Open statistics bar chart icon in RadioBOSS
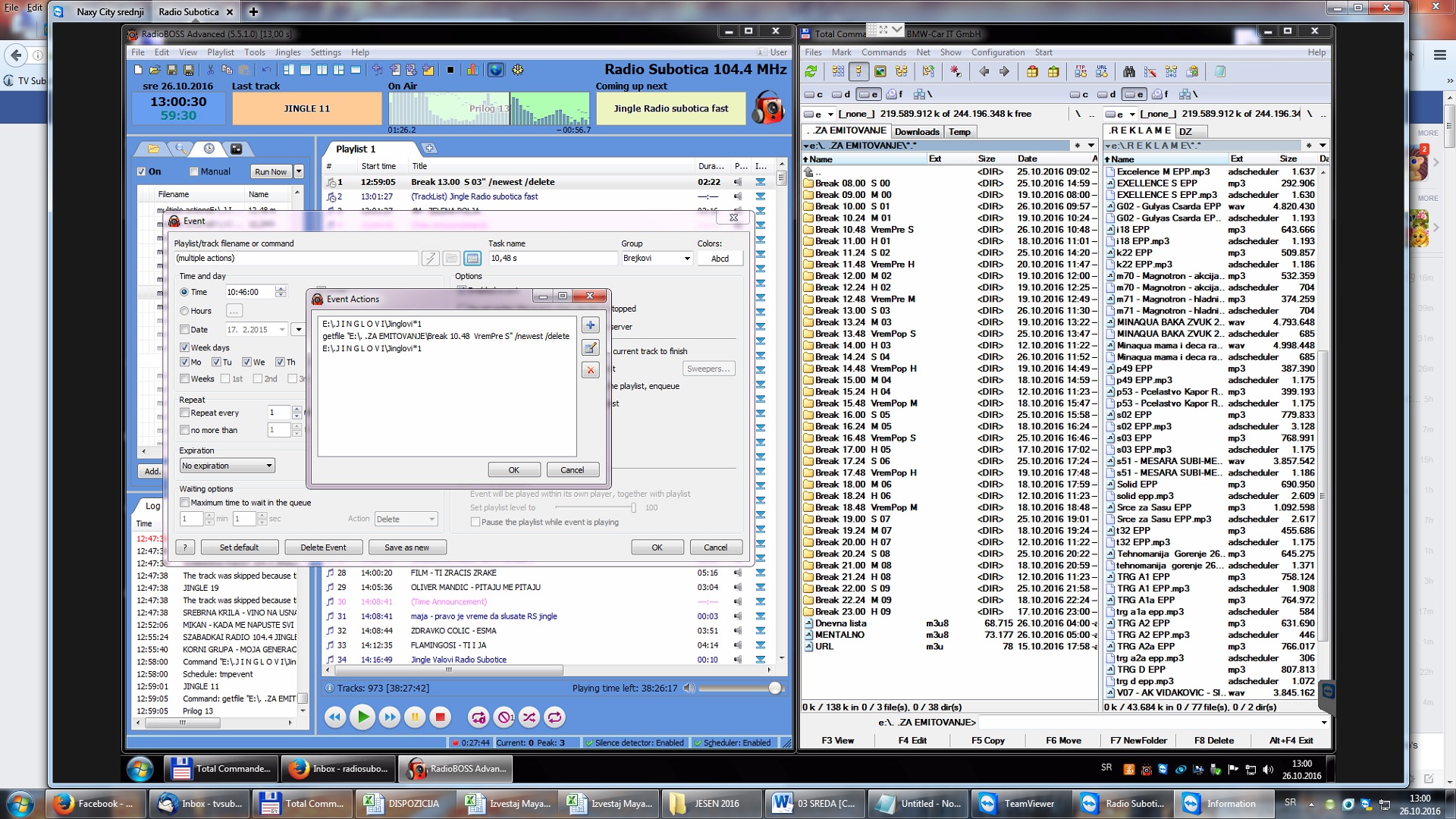The height and width of the screenshot is (819, 1456). tap(472, 70)
